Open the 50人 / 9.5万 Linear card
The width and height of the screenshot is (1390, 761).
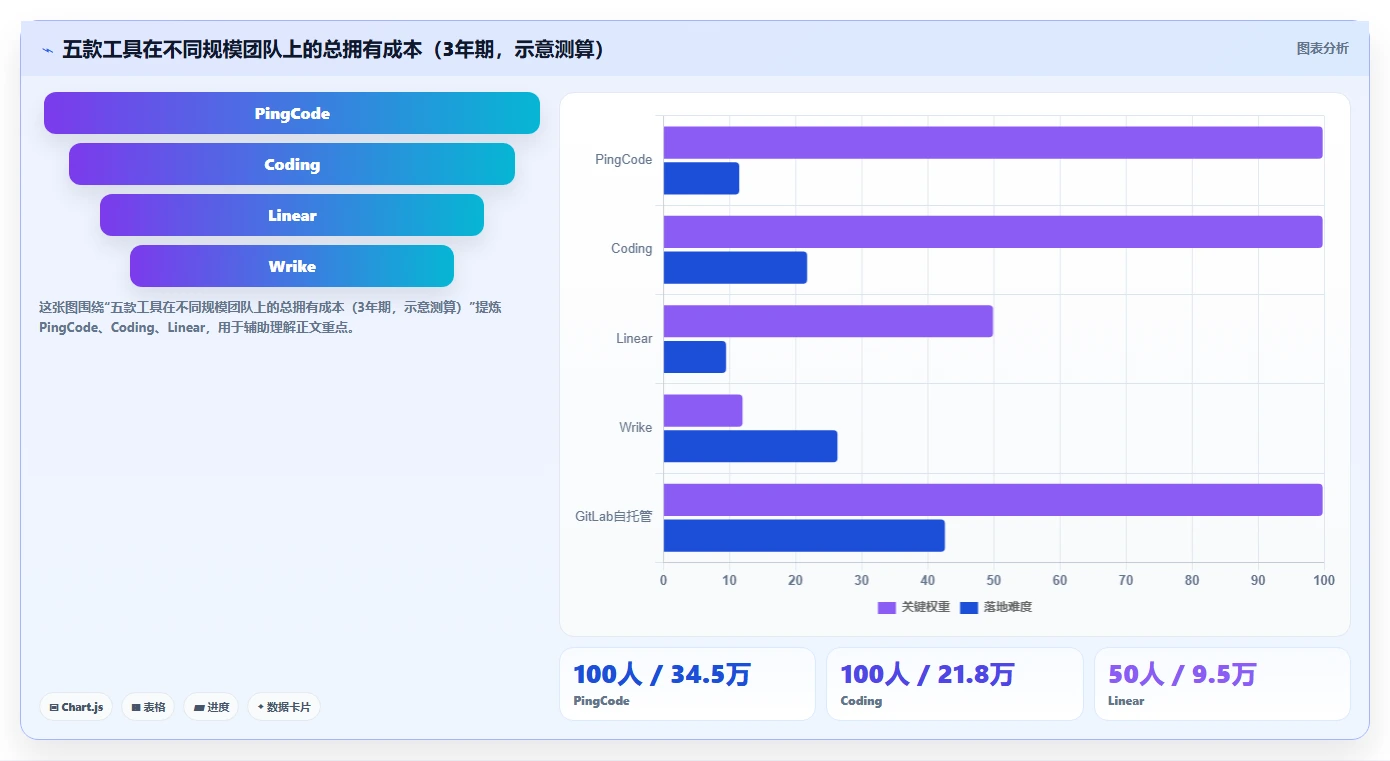point(1222,684)
